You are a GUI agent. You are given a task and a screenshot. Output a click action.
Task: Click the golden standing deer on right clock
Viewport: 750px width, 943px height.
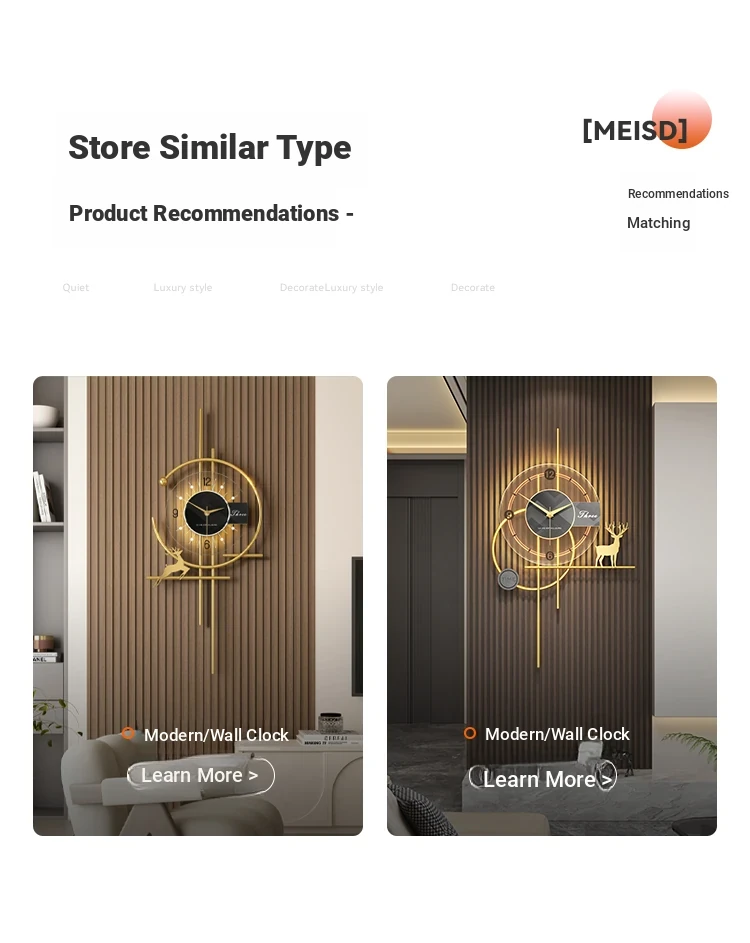point(610,544)
